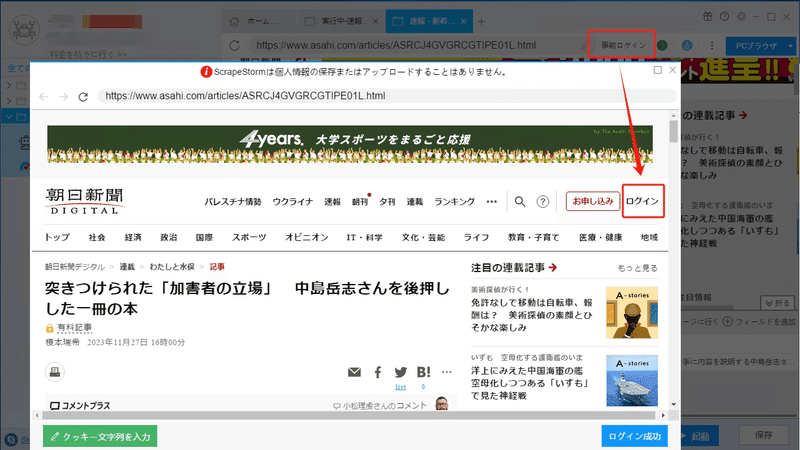Click the vertical three-dot menu in main window
This screenshot has width=800, height=450.
click(x=712, y=45)
